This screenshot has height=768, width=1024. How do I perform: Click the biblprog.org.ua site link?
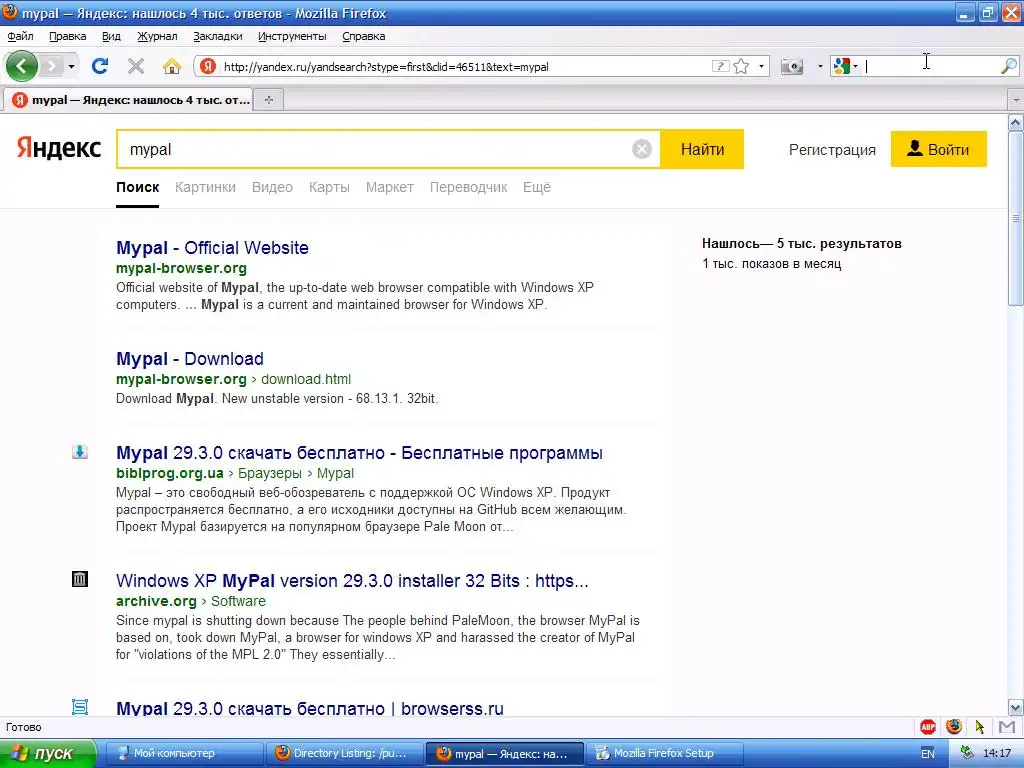coord(170,473)
